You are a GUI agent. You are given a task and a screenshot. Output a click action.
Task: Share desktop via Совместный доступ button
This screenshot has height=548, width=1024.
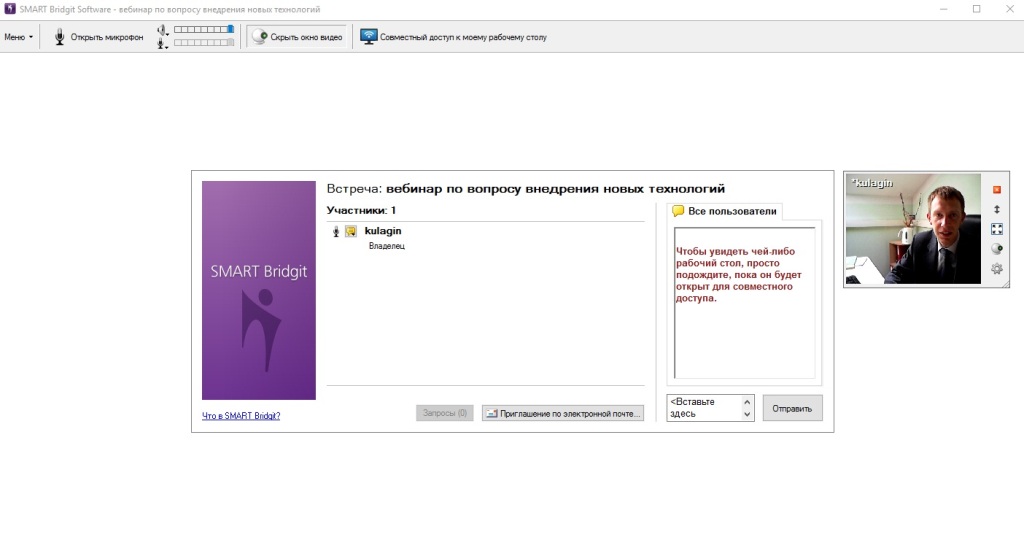454,37
